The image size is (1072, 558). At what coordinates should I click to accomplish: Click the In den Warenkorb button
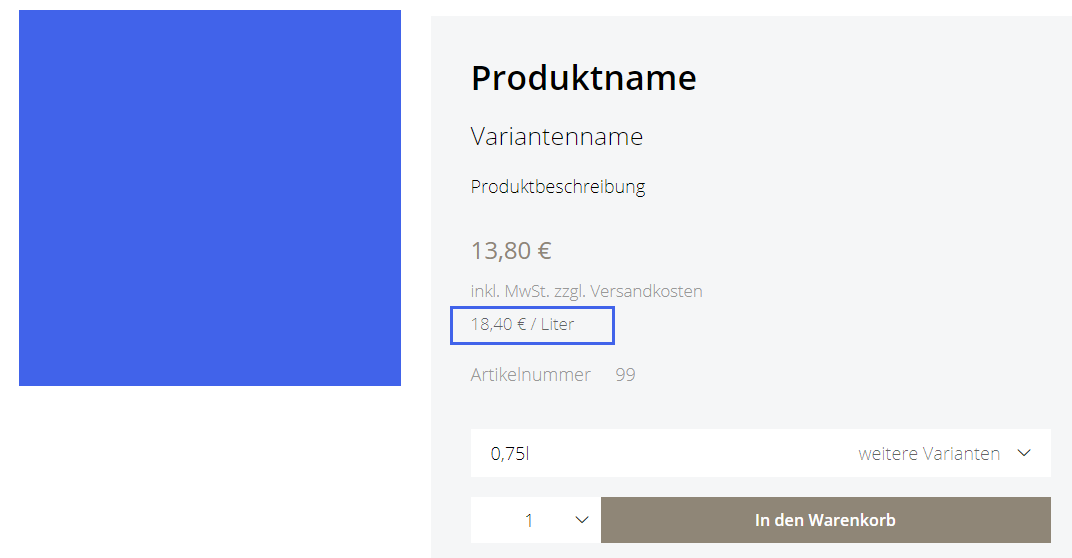(825, 520)
